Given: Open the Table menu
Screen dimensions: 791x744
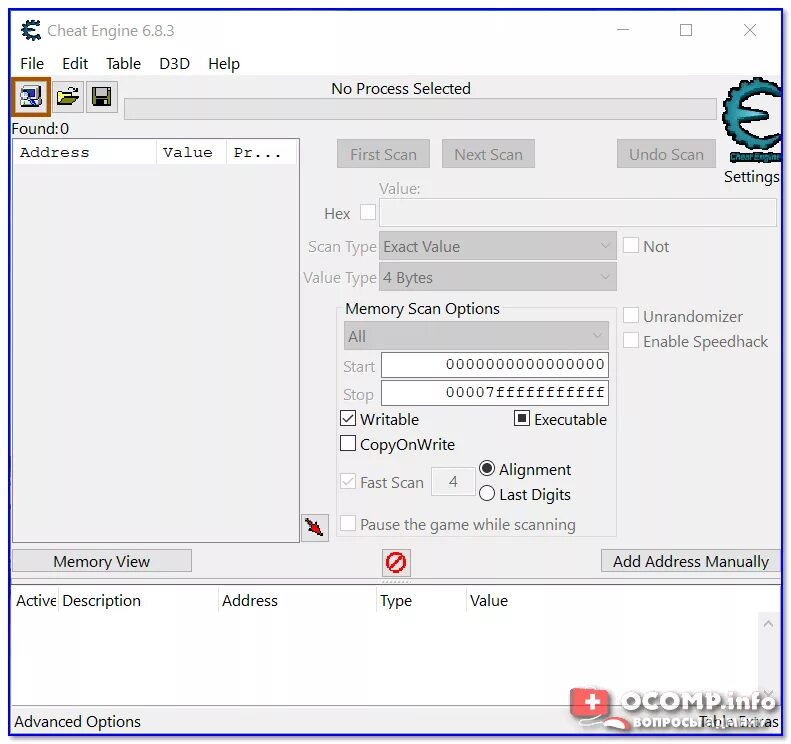Looking at the screenshot, I should click(x=123, y=64).
